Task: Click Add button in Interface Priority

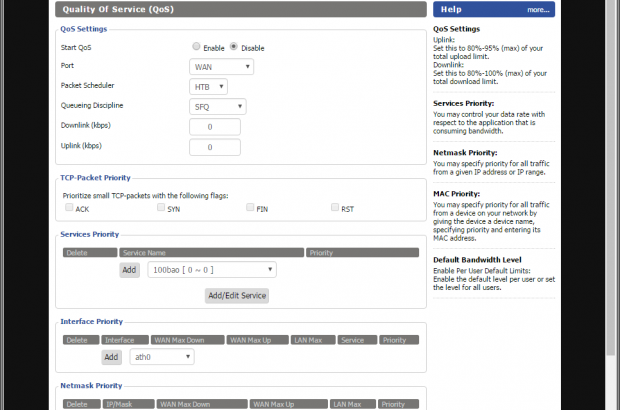Action: click(111, 357)
